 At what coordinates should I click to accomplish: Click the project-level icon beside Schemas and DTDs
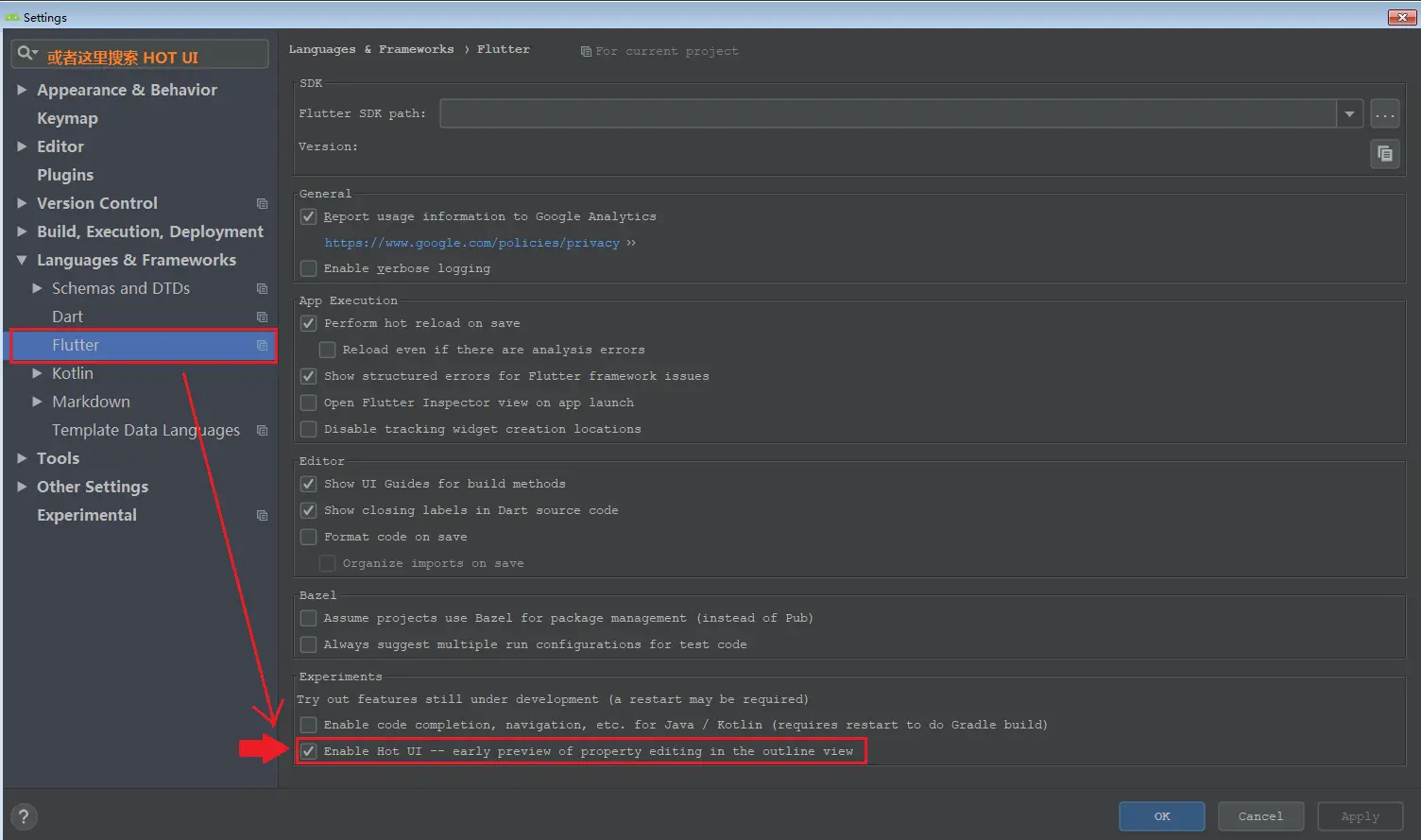point(263,288)
